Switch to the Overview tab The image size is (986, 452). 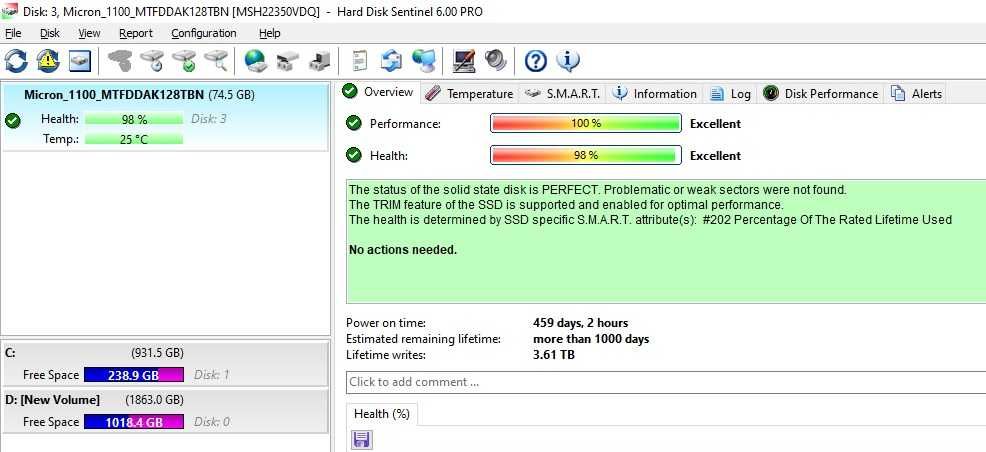pos(379,92)
